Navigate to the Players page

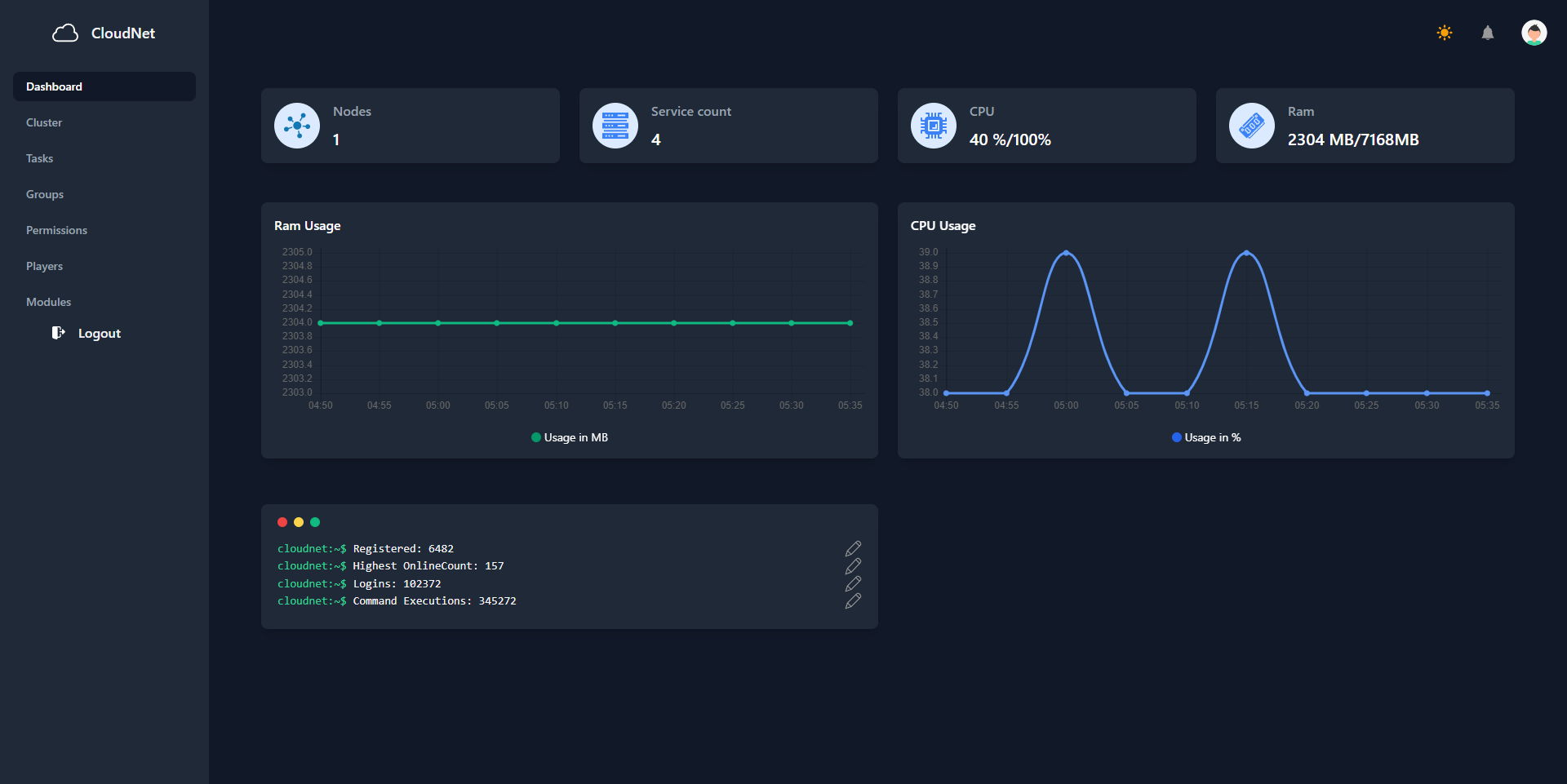pos(44,266)
